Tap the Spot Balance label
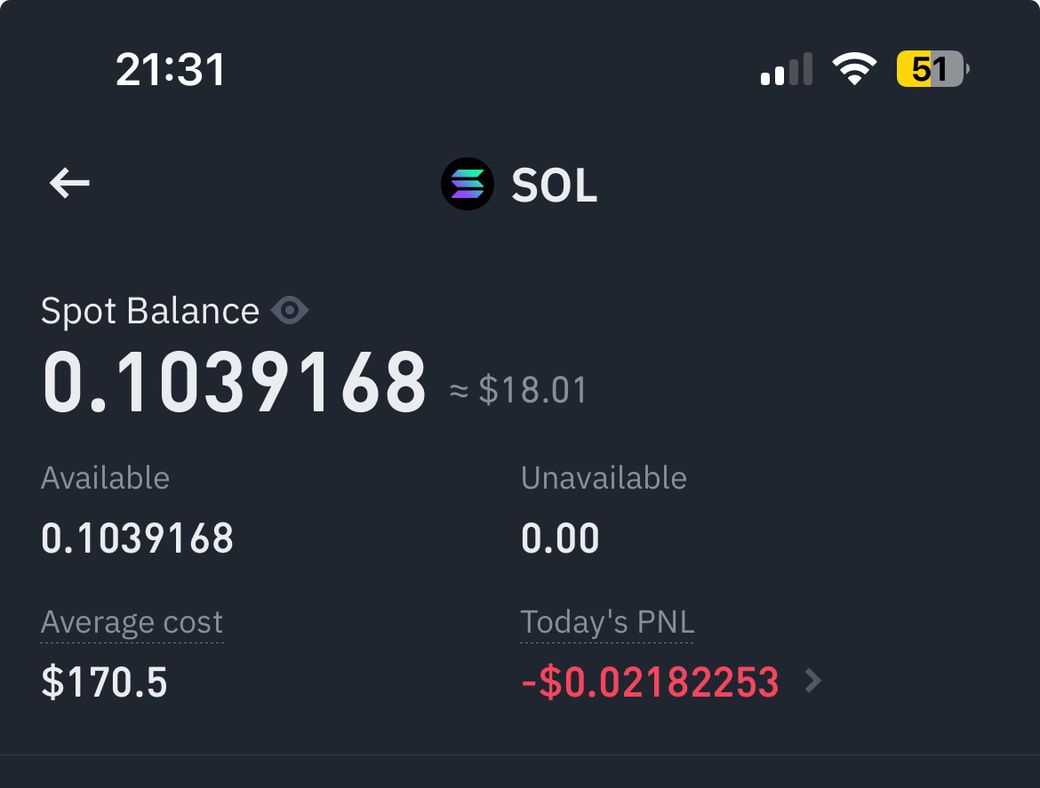Screen dimensions: 1040x788 click(150, 311)
